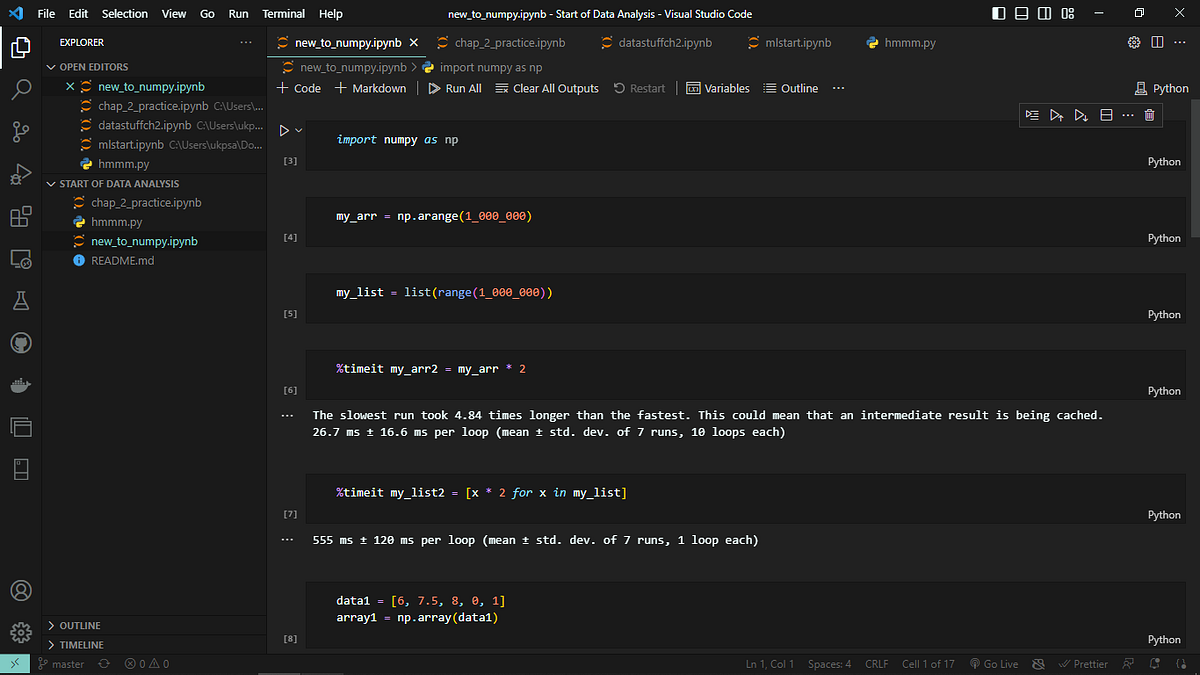Open Run and Debug view

[x=21, y=174]
